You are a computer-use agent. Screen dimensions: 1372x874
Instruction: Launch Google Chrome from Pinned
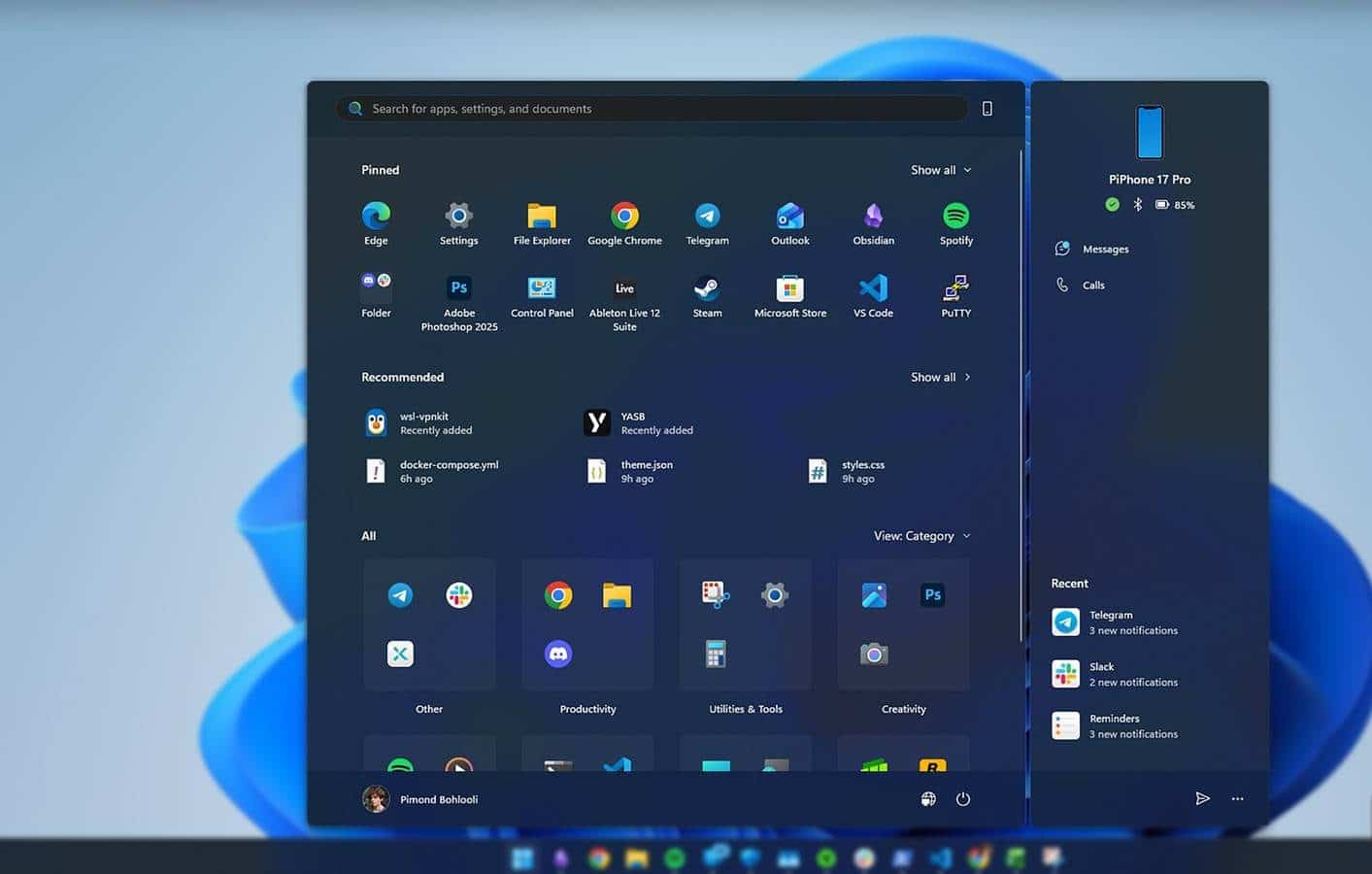click(x=624, y=223)
